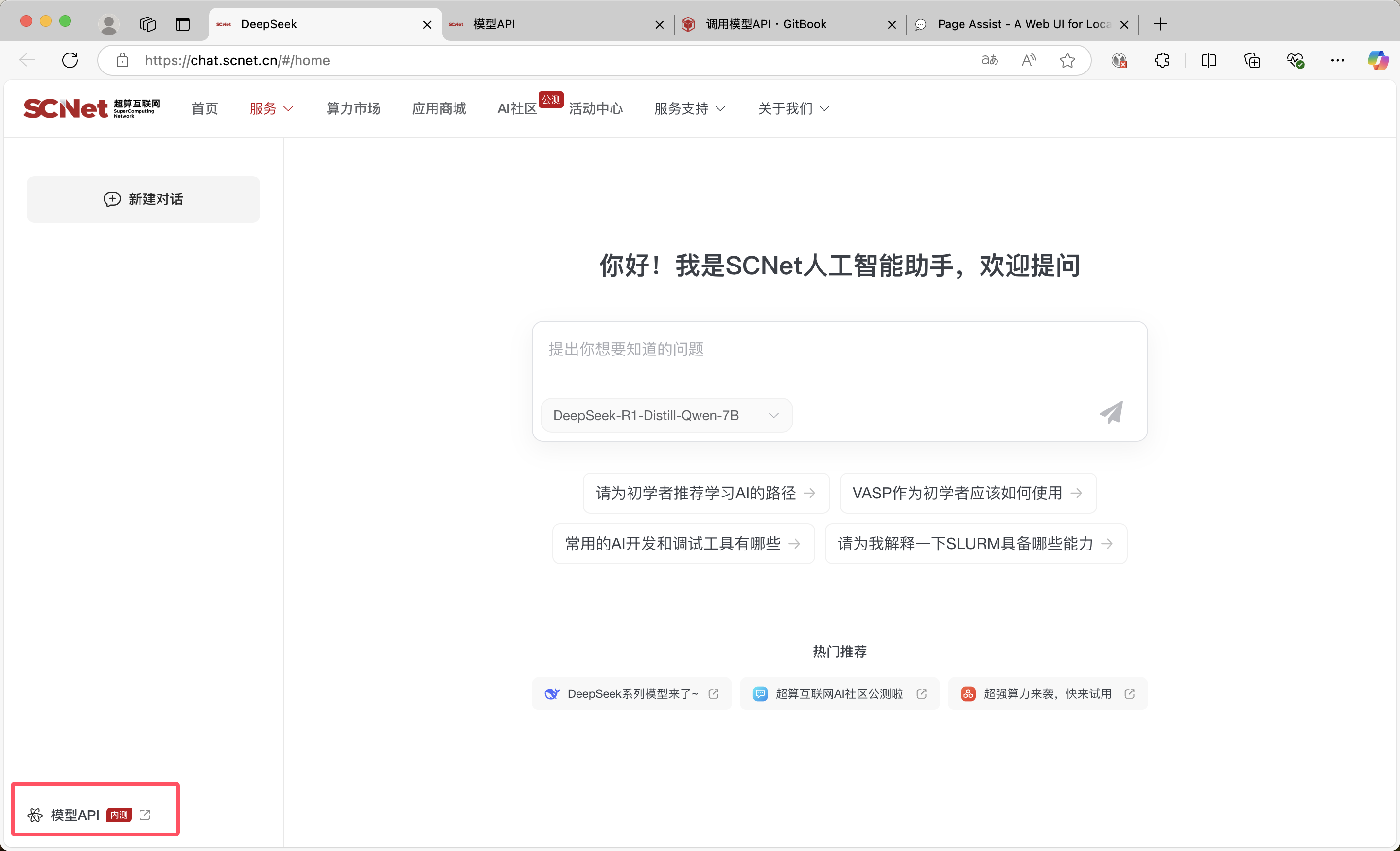Open 活动中心
Viewport: 1400px width, 851px height.
point(595,108)
